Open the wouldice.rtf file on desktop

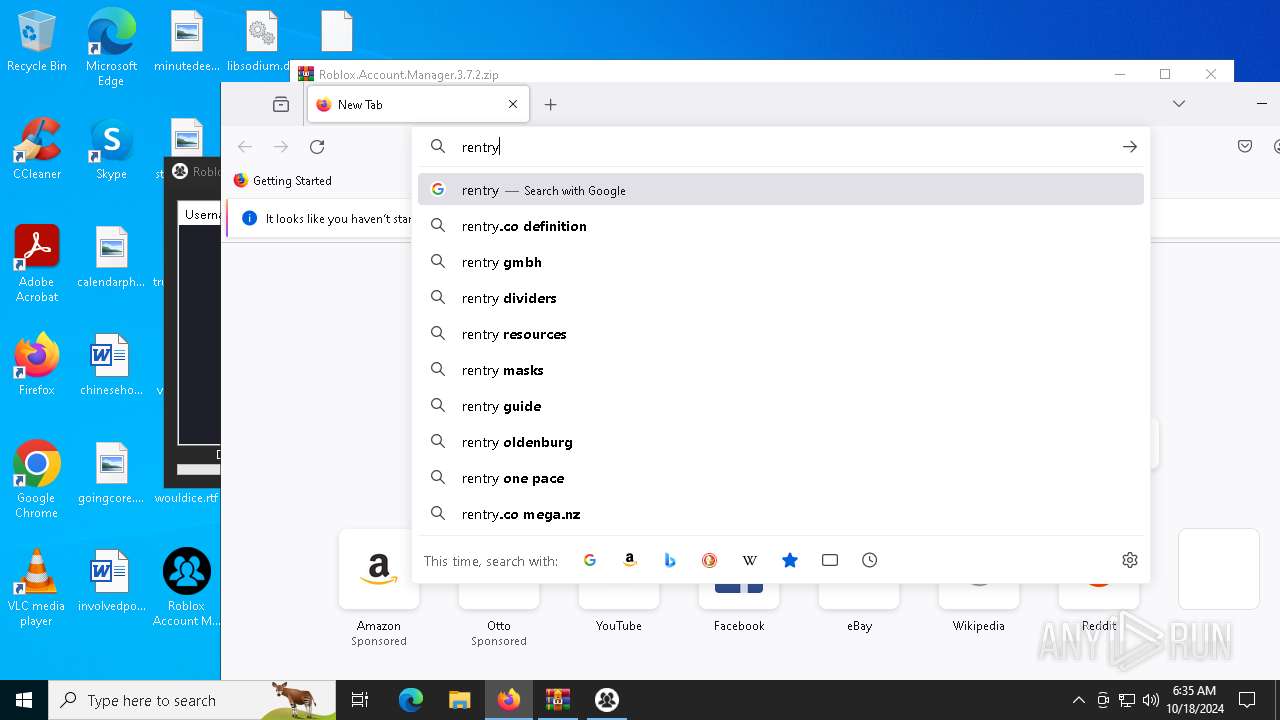click(186, 498)
